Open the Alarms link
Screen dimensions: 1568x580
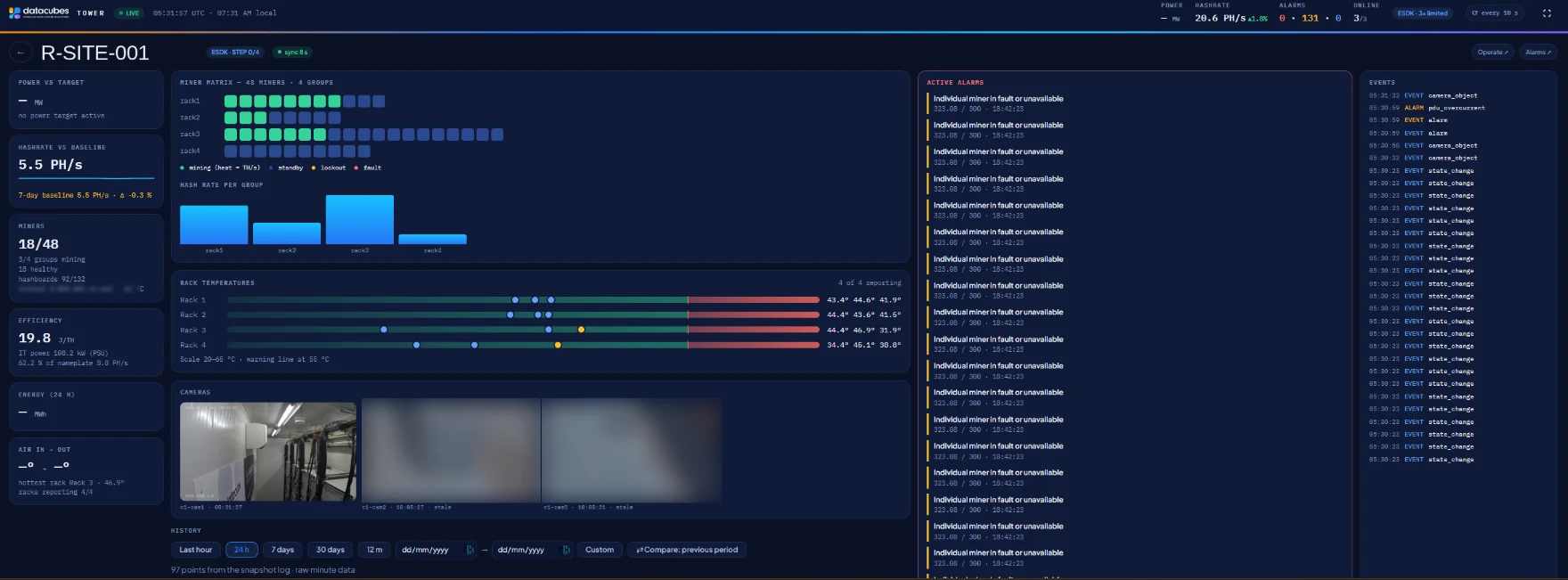point(1538,53)
